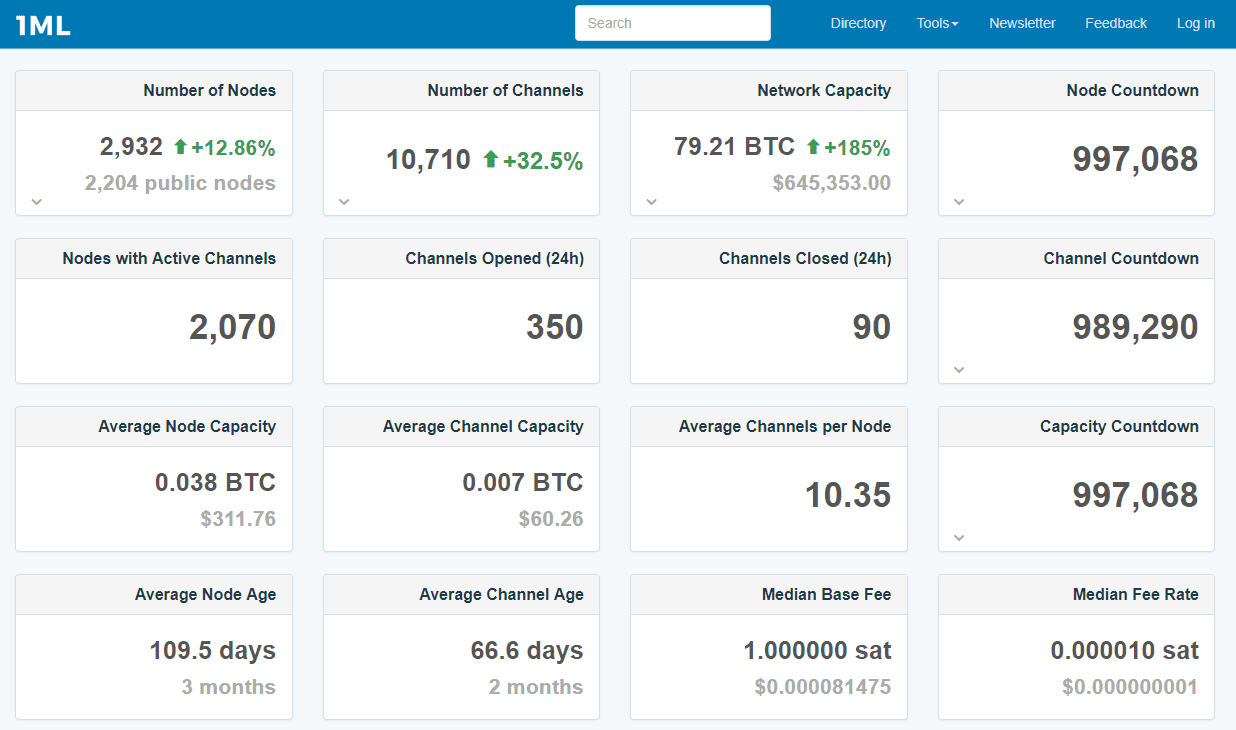Expand the Number of Channels card chevron

tap(344, 201)
